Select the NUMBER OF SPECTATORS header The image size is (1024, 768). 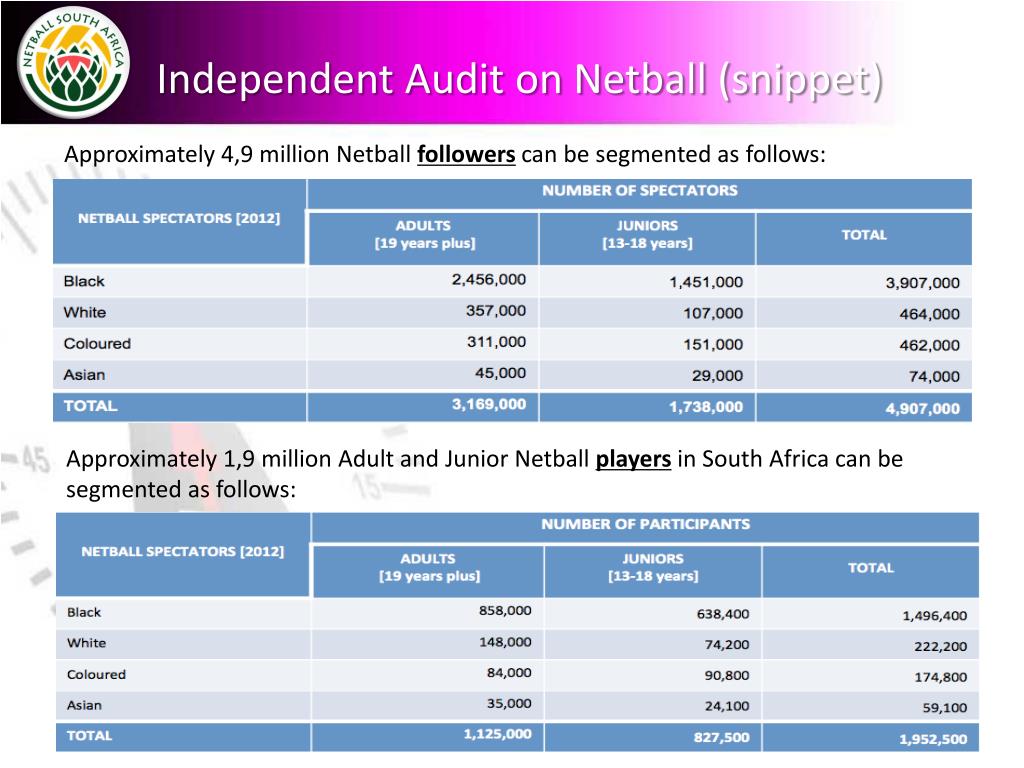(x=639, y=191)
